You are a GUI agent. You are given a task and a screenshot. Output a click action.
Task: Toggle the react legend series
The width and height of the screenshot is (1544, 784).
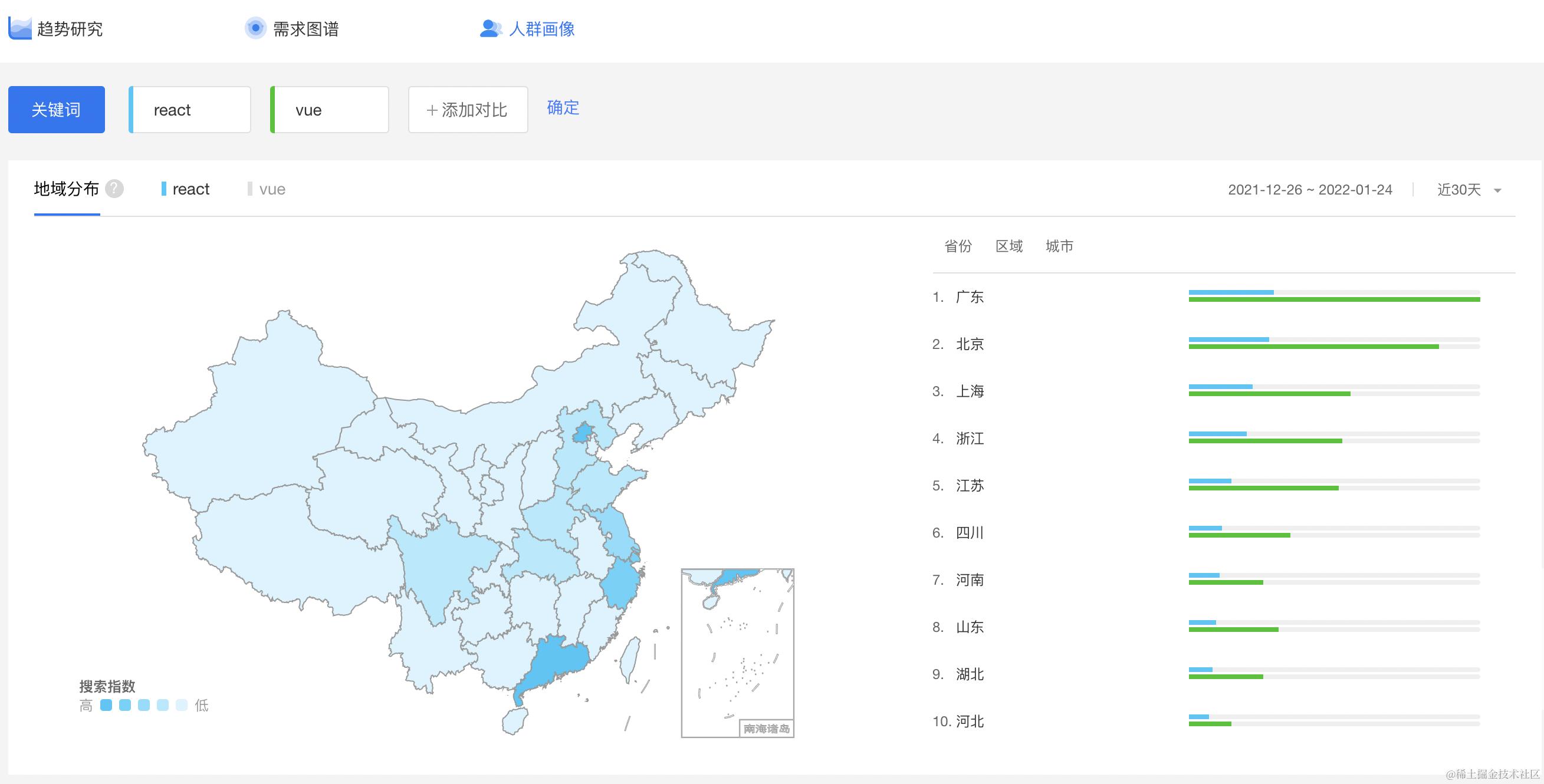pyautogui.click(x=186, y=189)
